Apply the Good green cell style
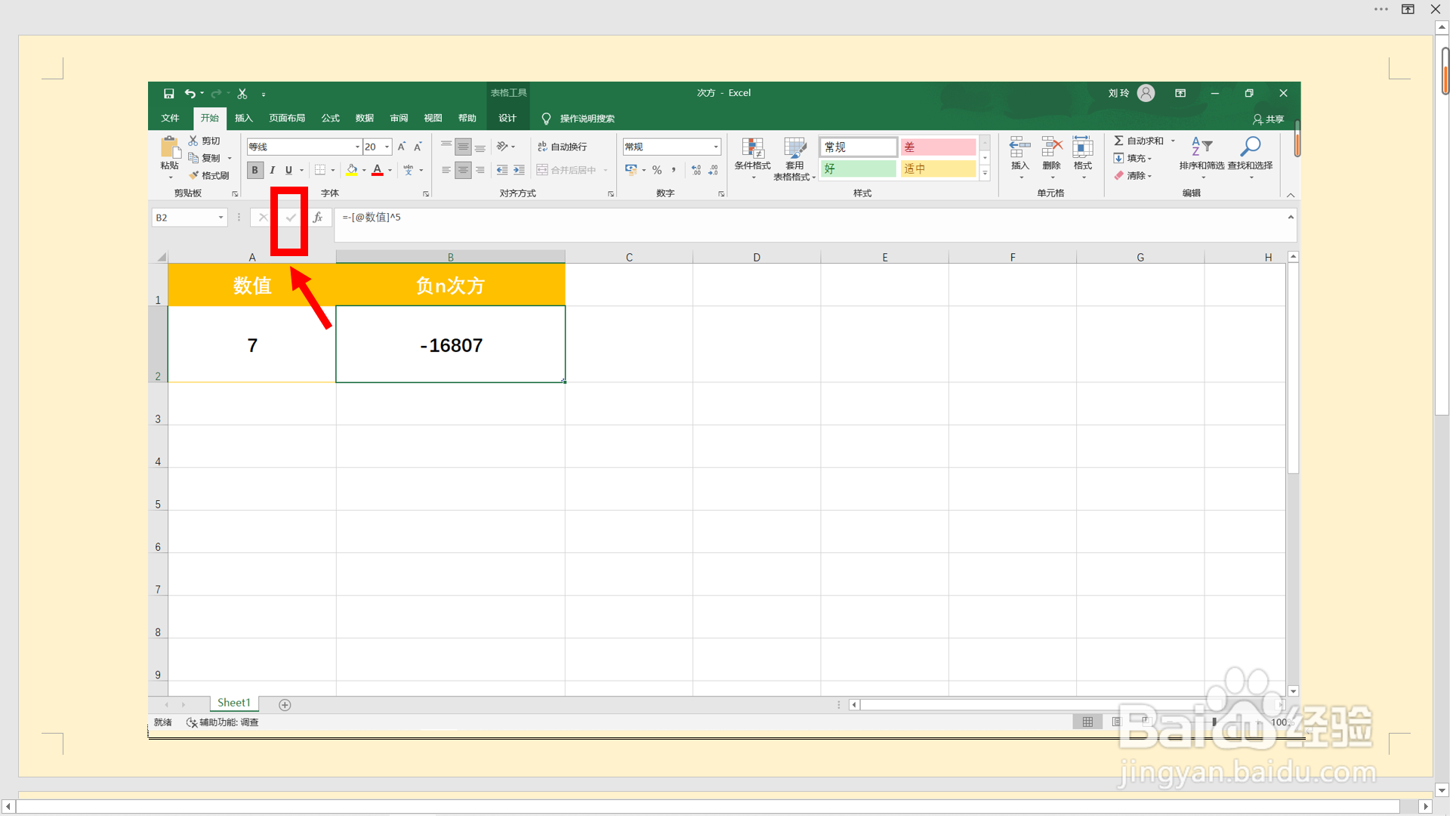 click(858, 168)
